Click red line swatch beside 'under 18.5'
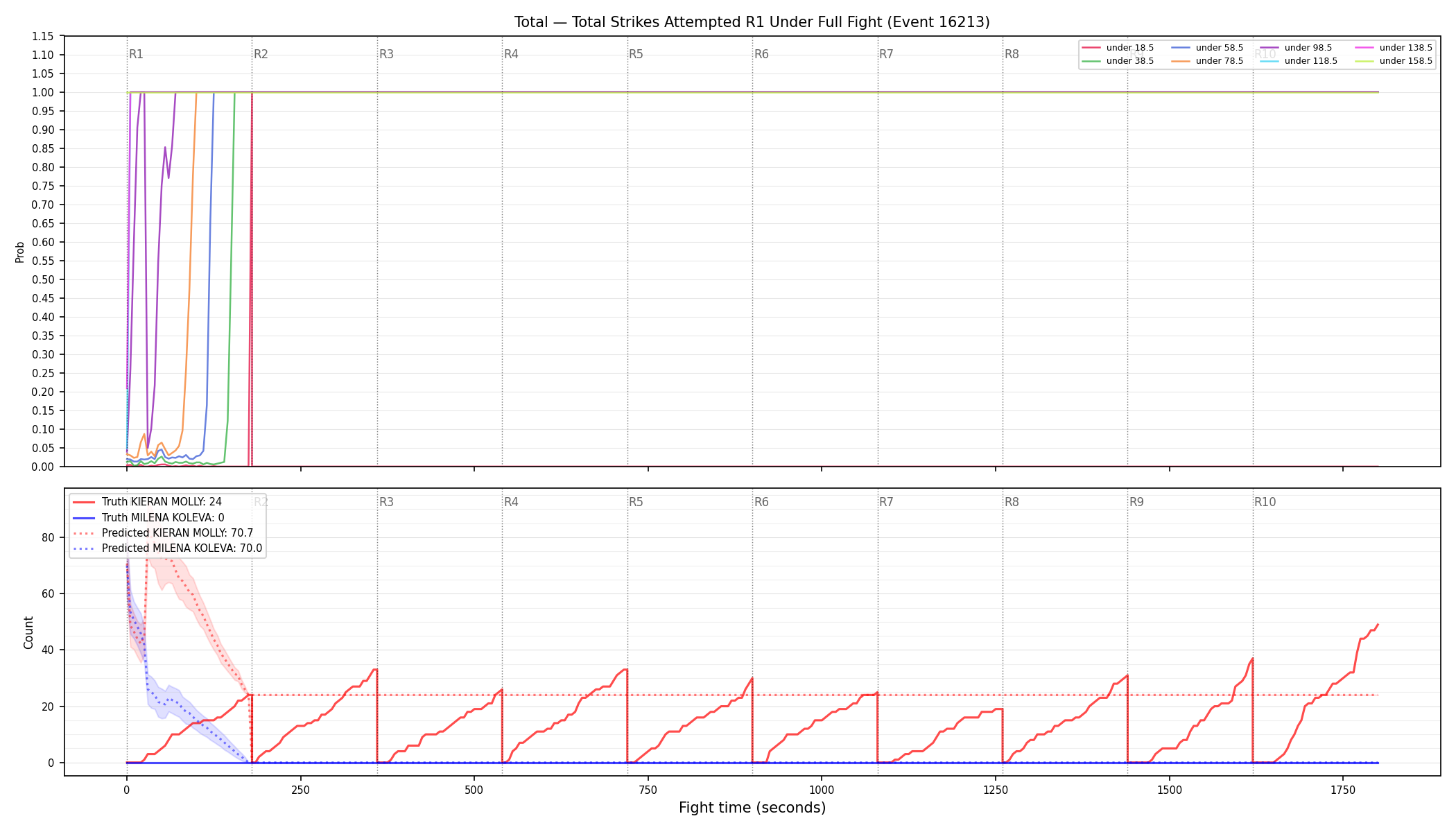The height and width of the screenshot is (832, 1456). click(x=1091, y=48)
